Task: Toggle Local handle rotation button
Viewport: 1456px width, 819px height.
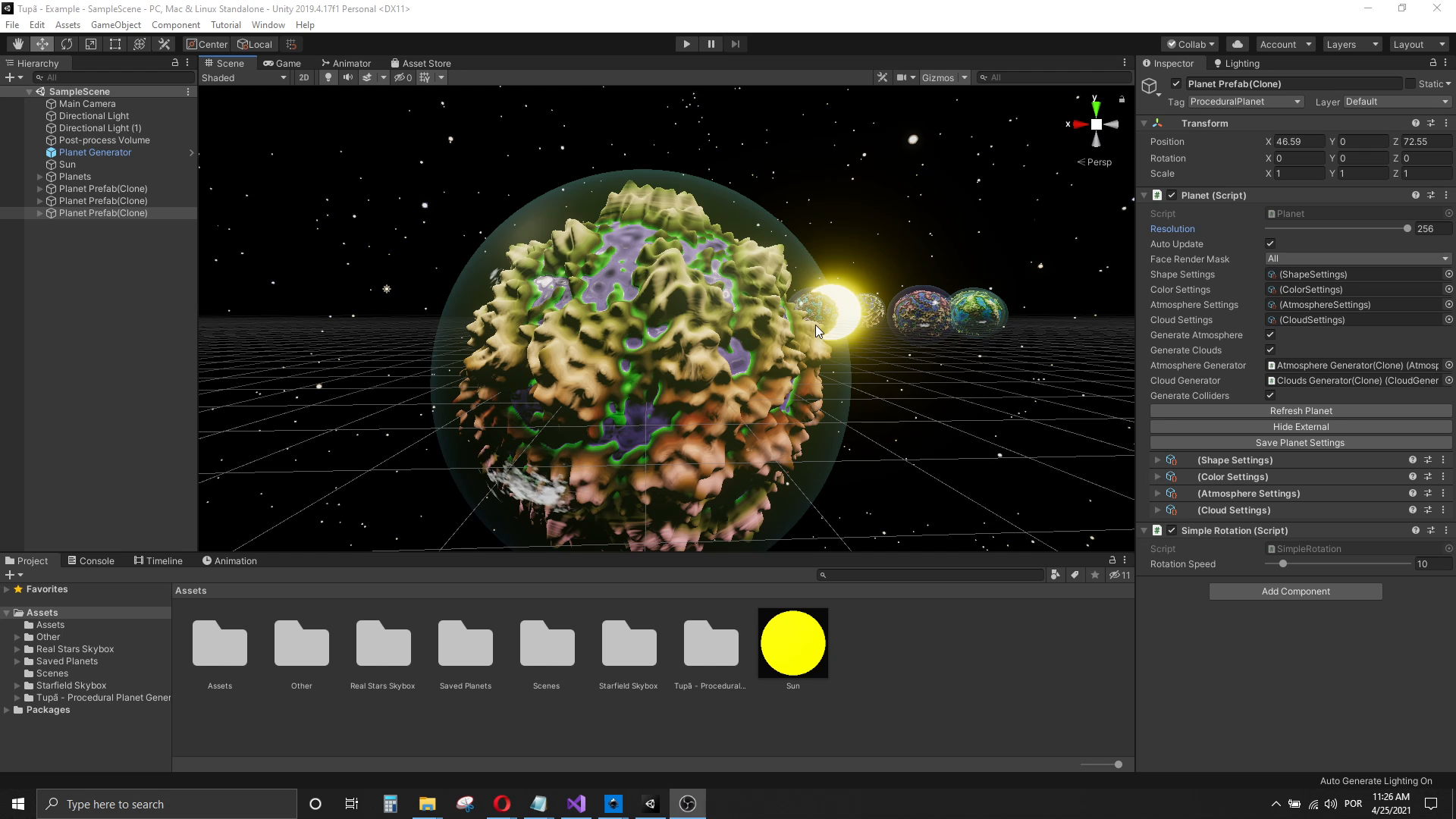Action: point(255,44)
